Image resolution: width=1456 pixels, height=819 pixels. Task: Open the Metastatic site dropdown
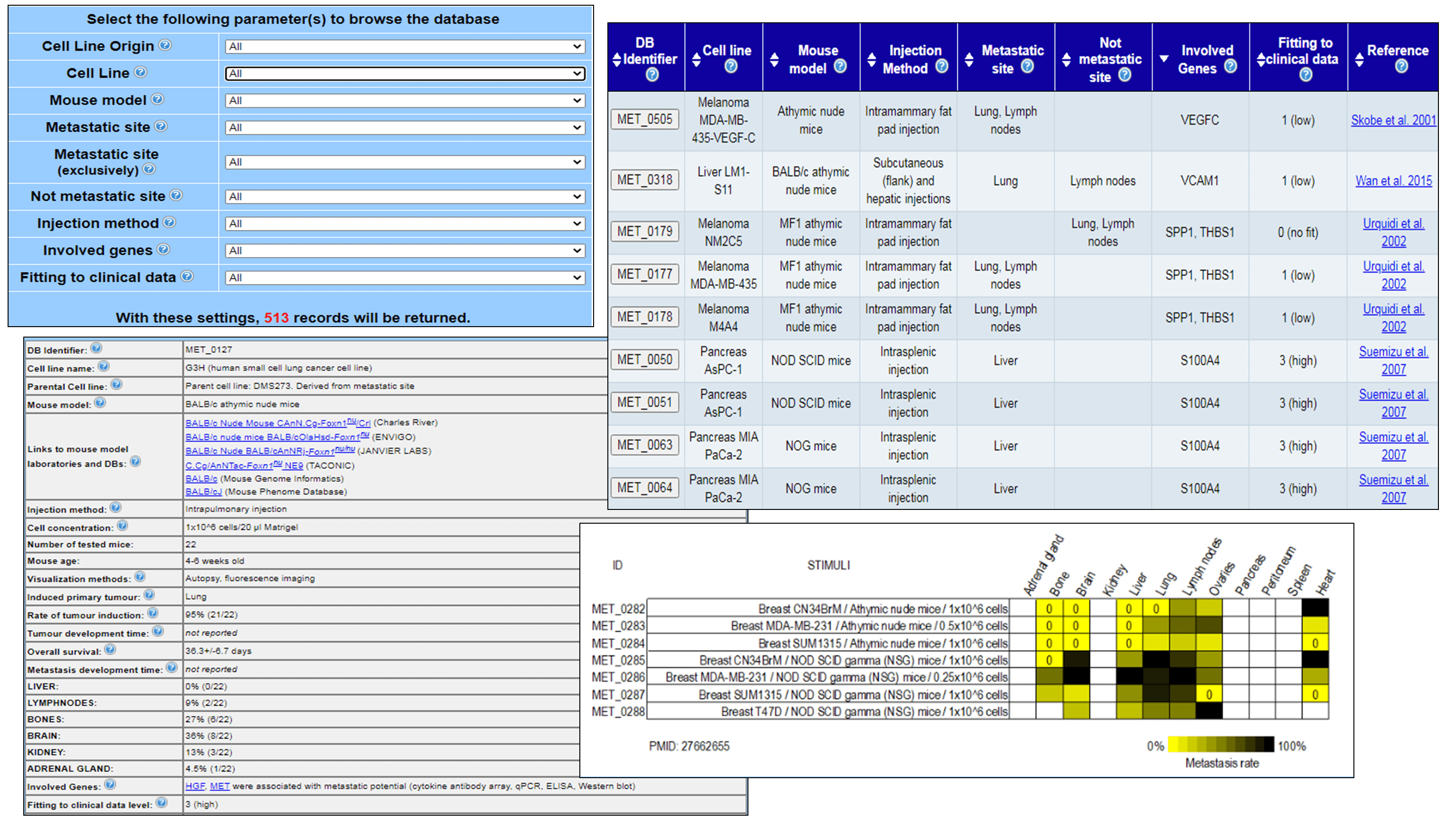tap(404, 128)
